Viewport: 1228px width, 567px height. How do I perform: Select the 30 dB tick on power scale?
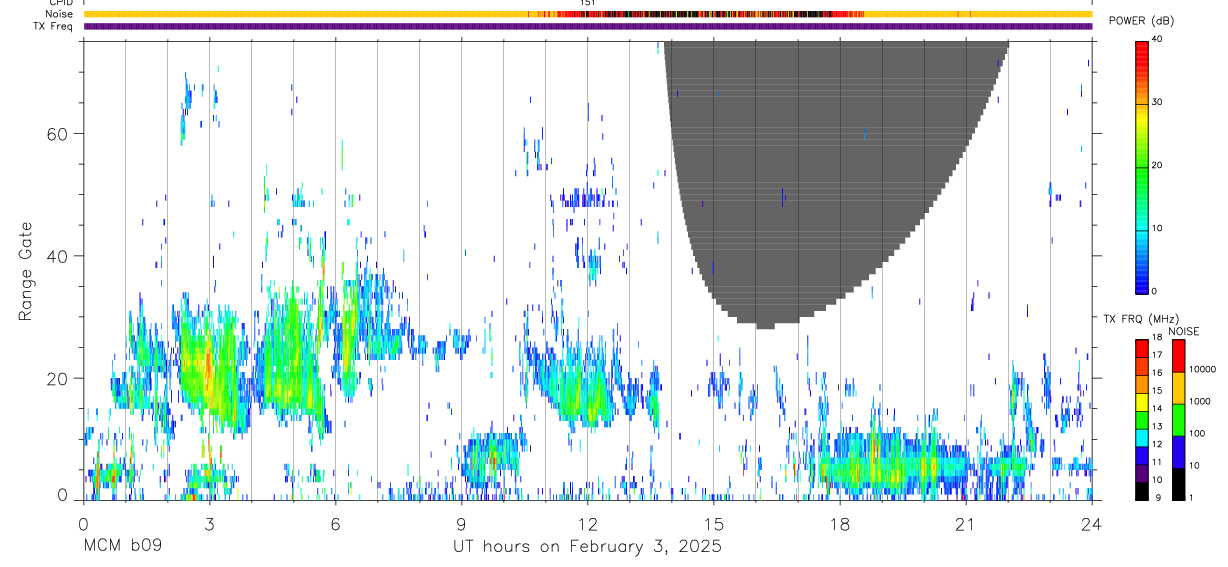tap(1157, 103)
